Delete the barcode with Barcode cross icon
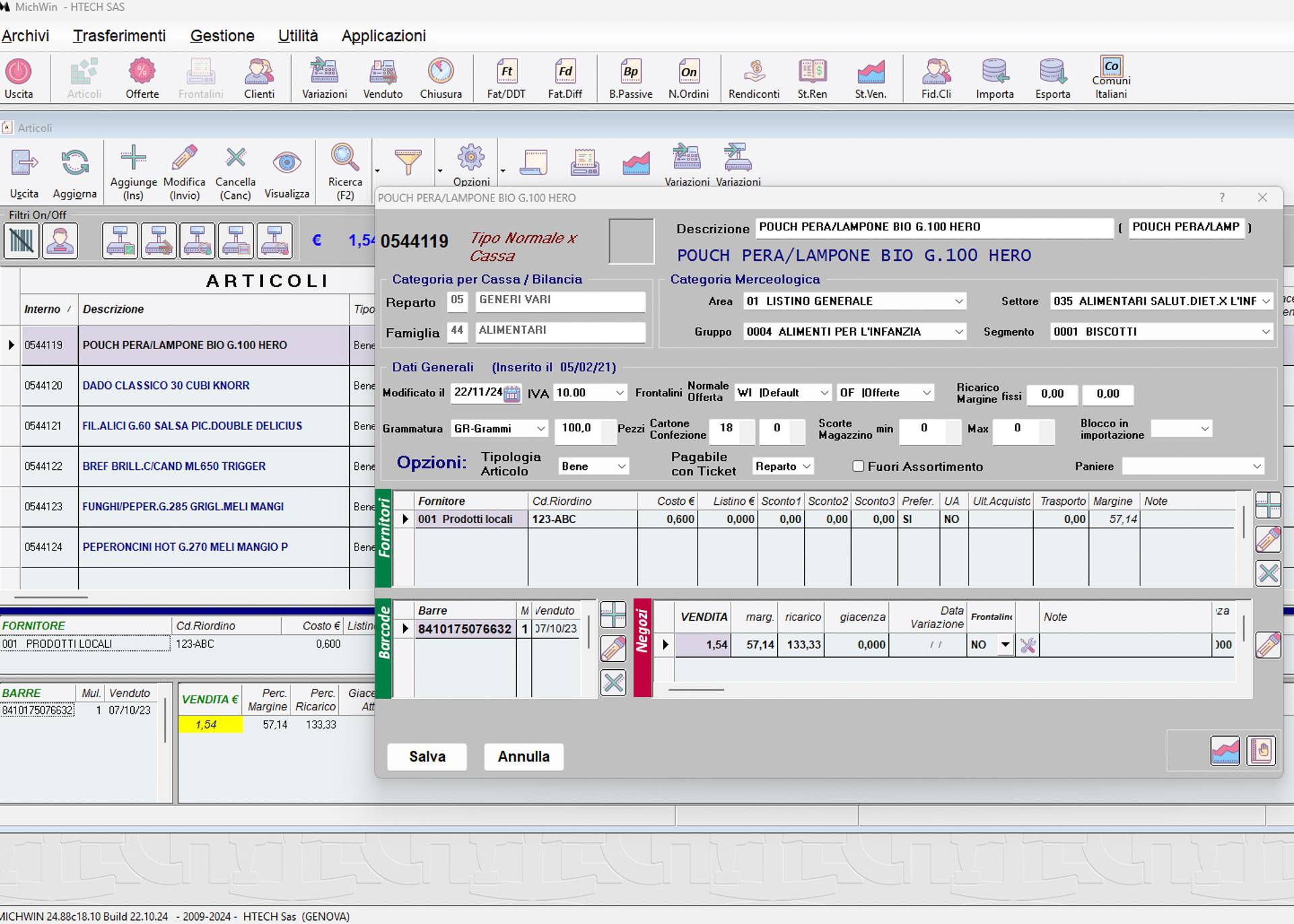This screenshot has height=924, width=1294. [x=613, y=683]
